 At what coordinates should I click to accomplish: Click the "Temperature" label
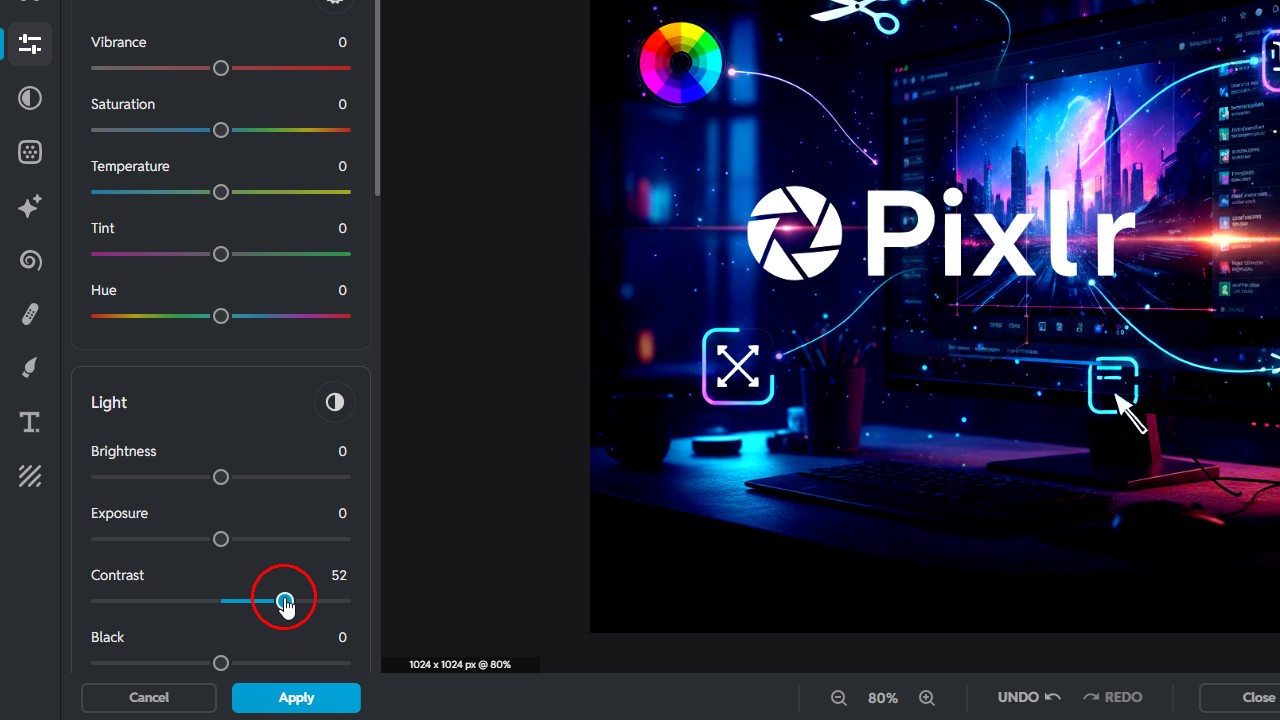point(130,166)
